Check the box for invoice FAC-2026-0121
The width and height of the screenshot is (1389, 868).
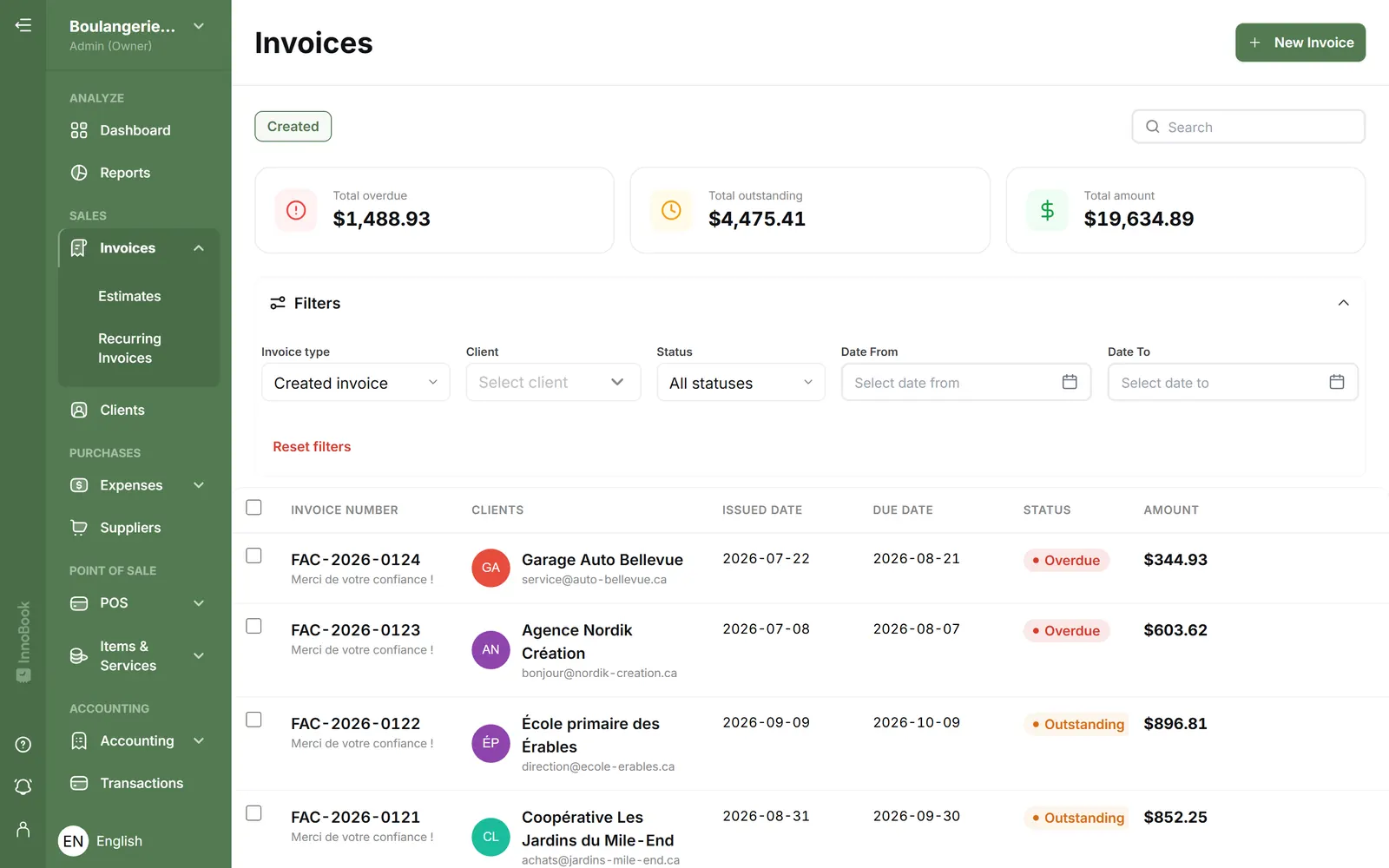pyautogui.click(x=253, y=813)
